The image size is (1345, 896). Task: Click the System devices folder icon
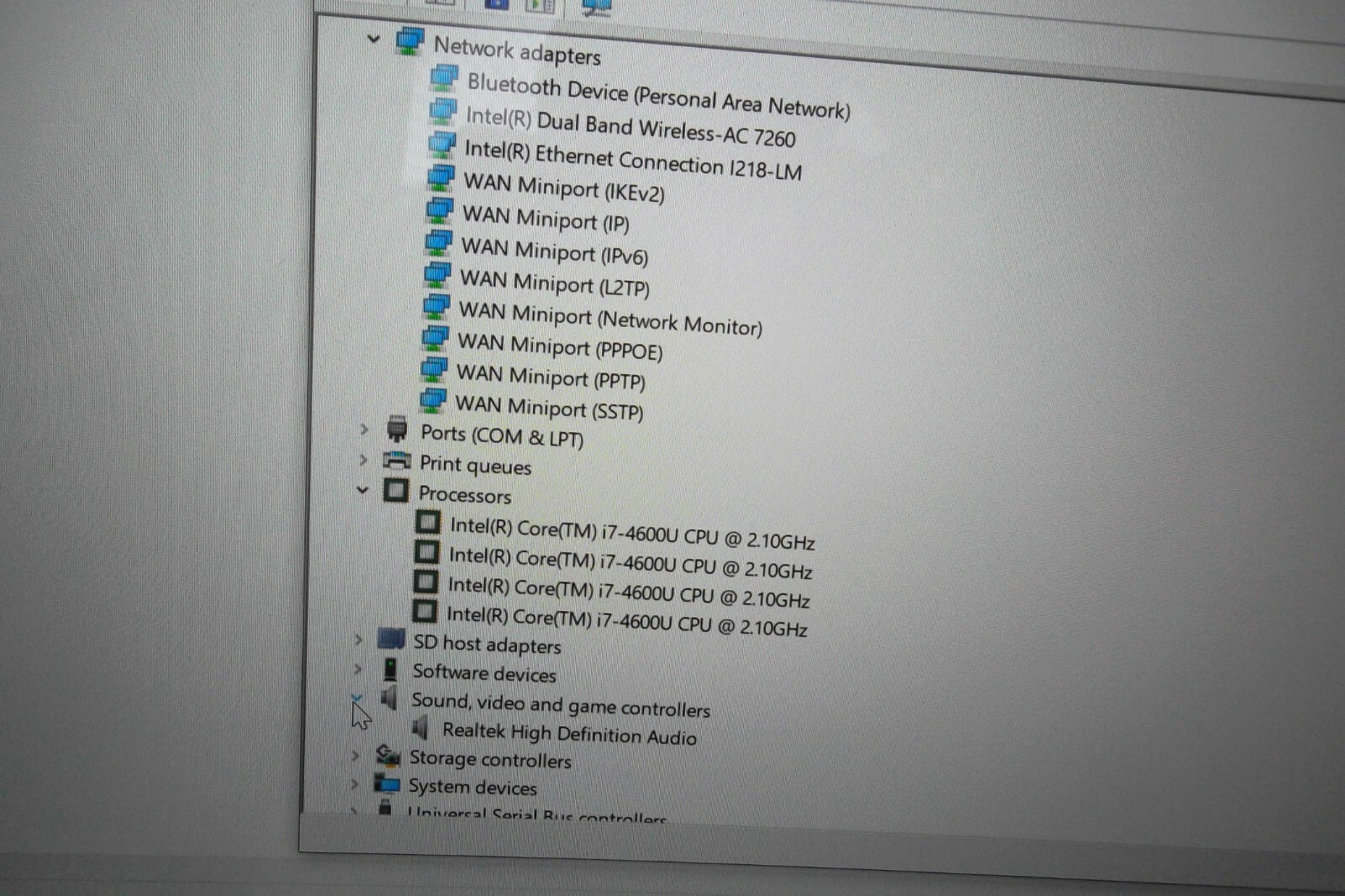387,783
